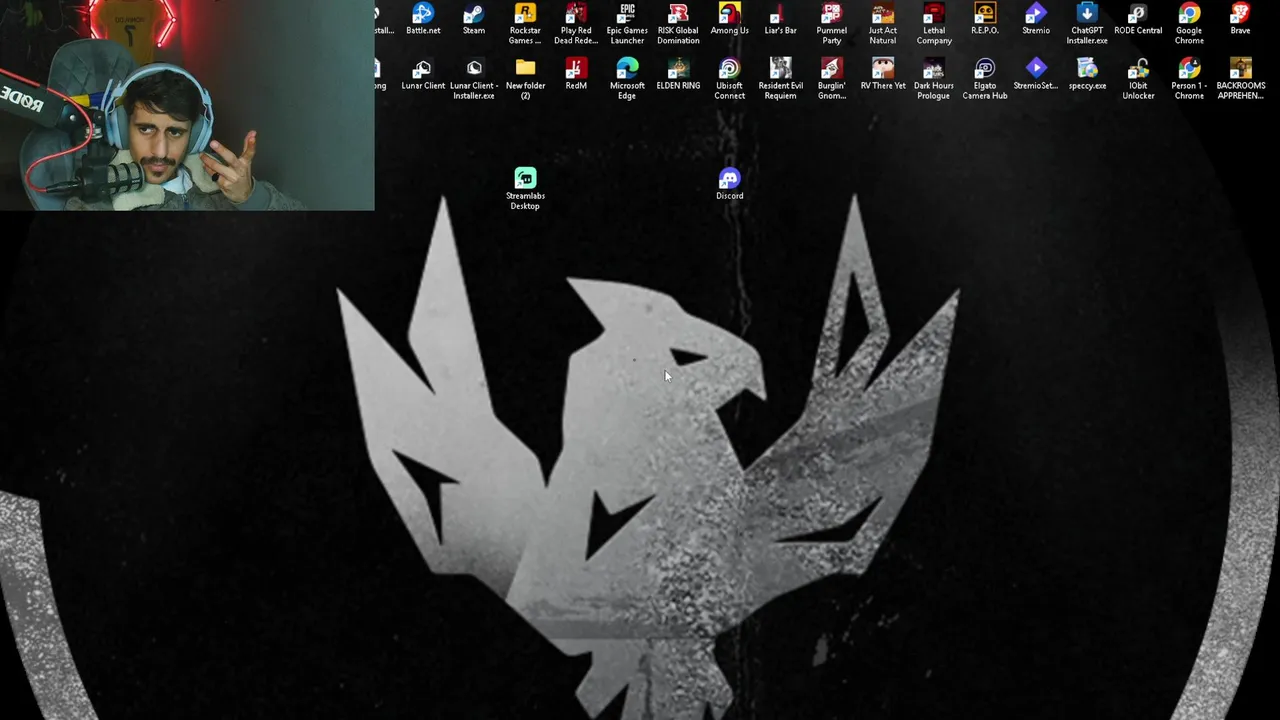
Task: Launch Steam from the desktop
Action: coord(474,19)
